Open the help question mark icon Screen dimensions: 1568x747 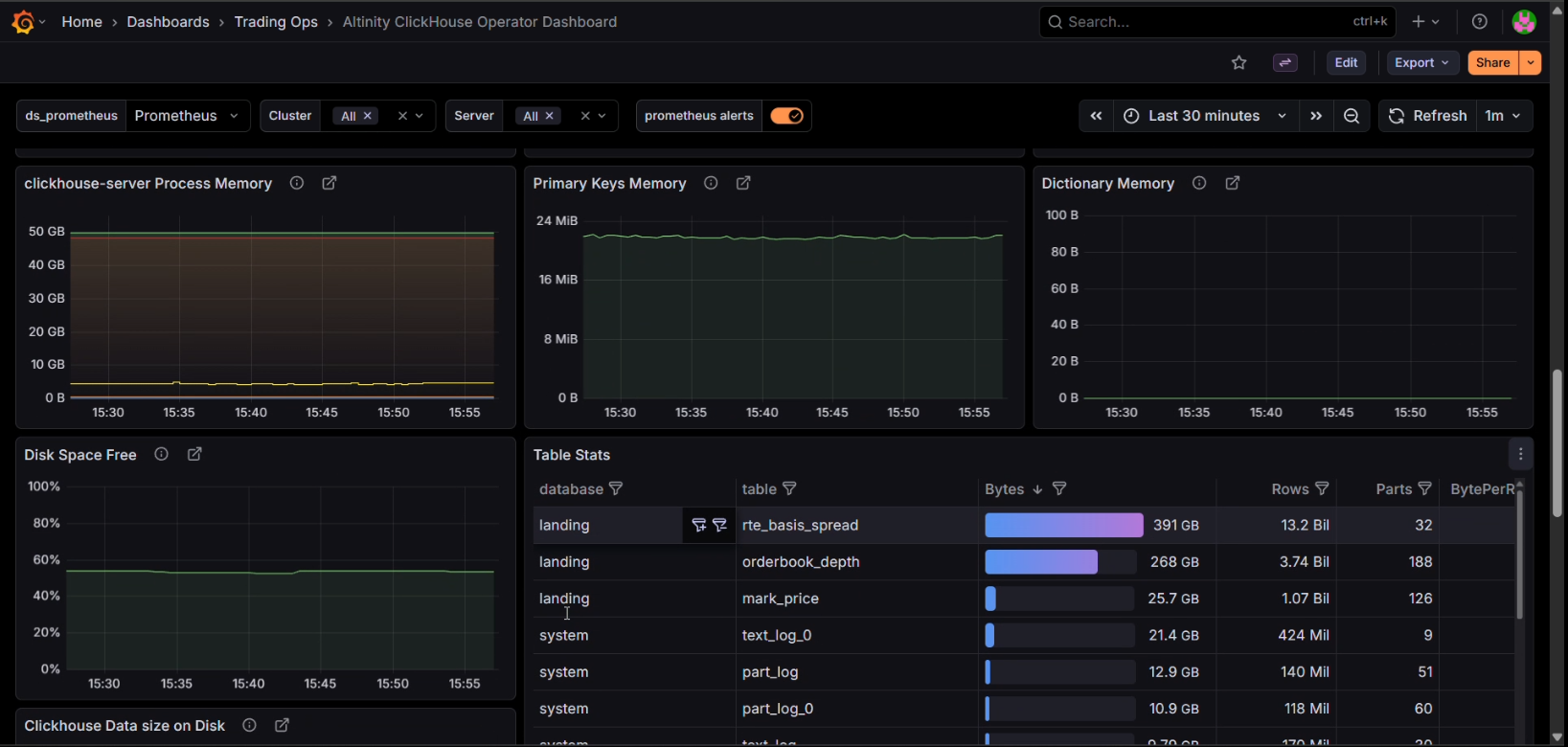(x=1480, y=22)
